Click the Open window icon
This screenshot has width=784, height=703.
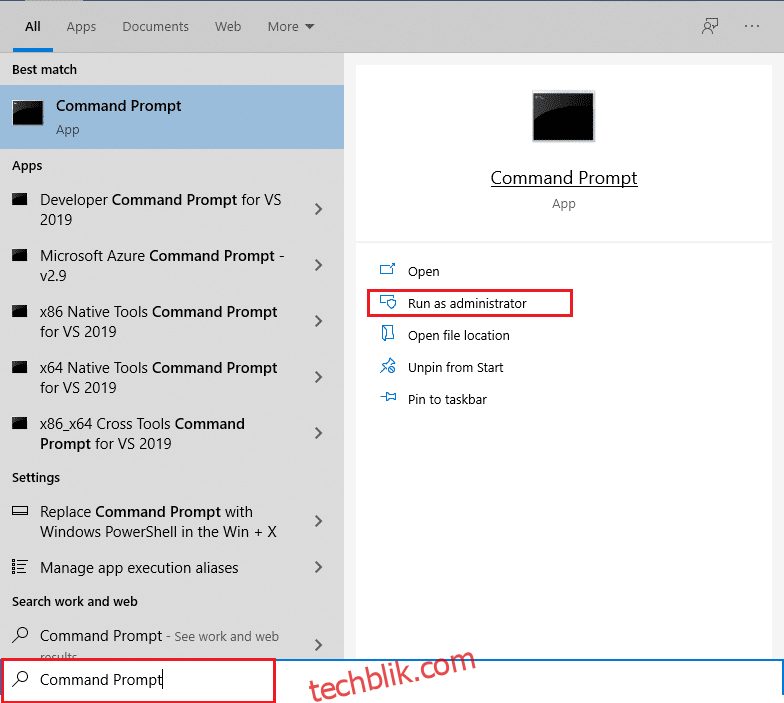(388, 270)
